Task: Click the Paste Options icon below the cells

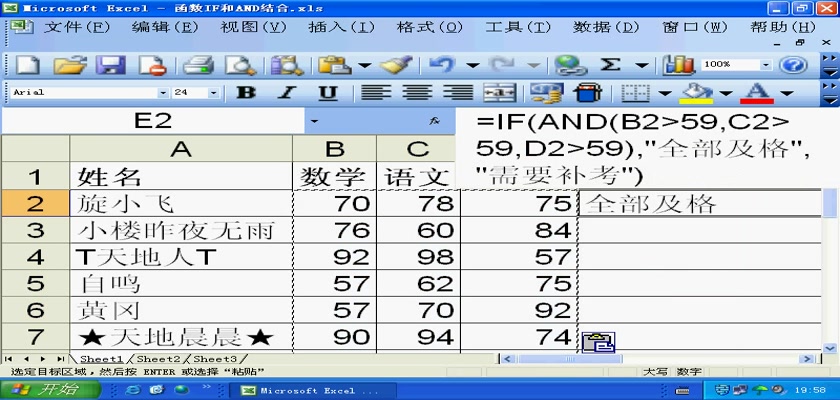Action: [x=597, y=342]
